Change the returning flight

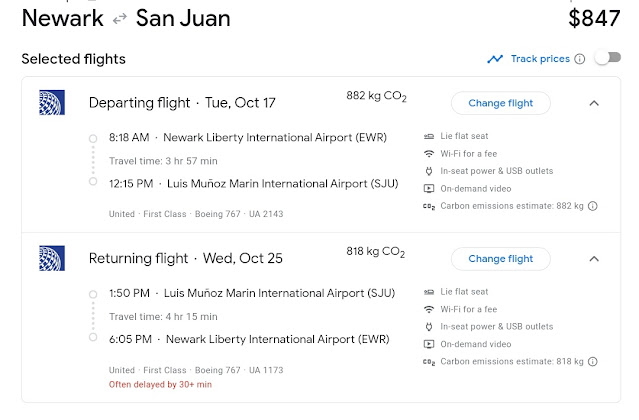pos(500,259)
